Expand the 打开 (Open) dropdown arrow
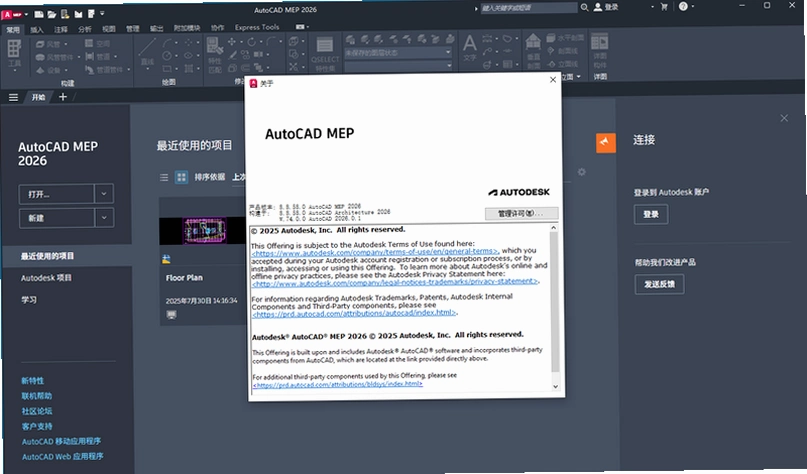807x474 pixels. (x=104, y=194)
